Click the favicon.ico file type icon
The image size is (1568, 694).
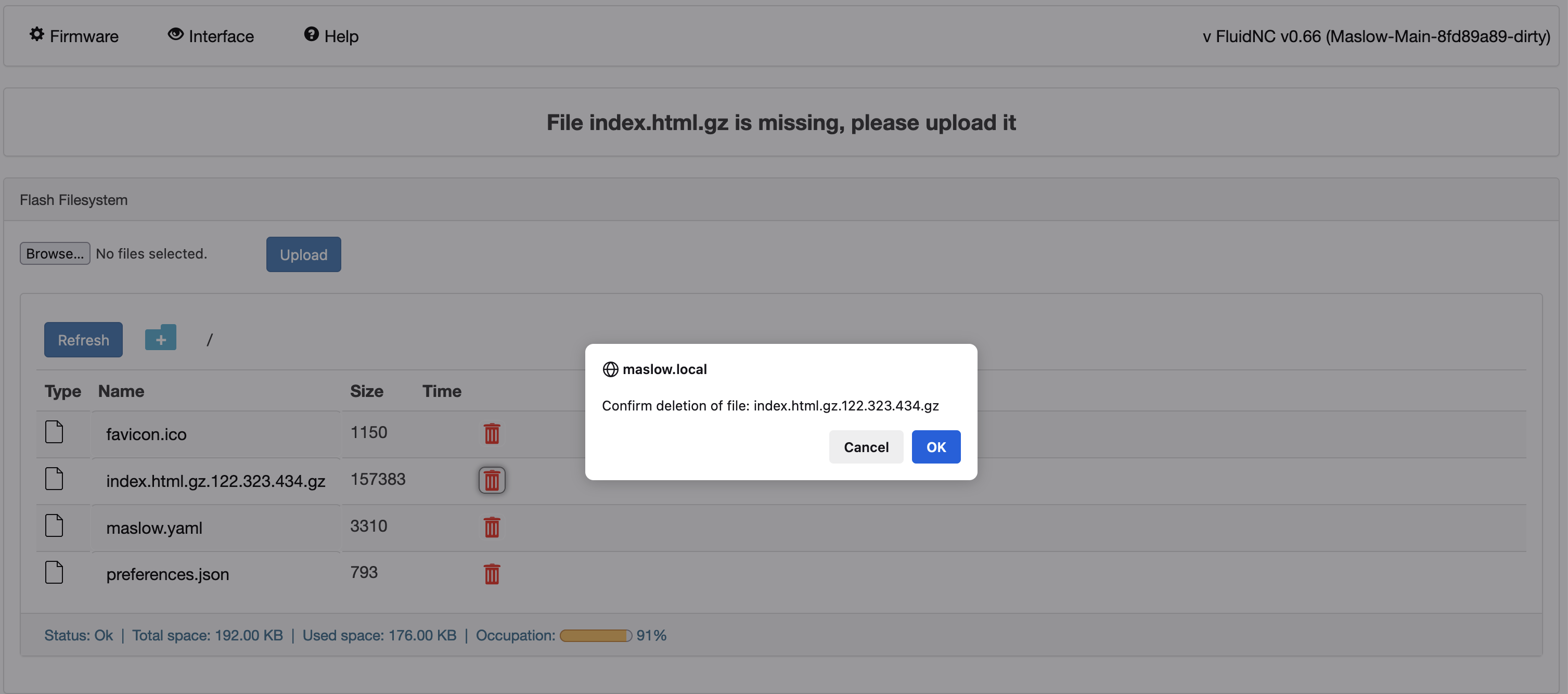click(54, 432)
